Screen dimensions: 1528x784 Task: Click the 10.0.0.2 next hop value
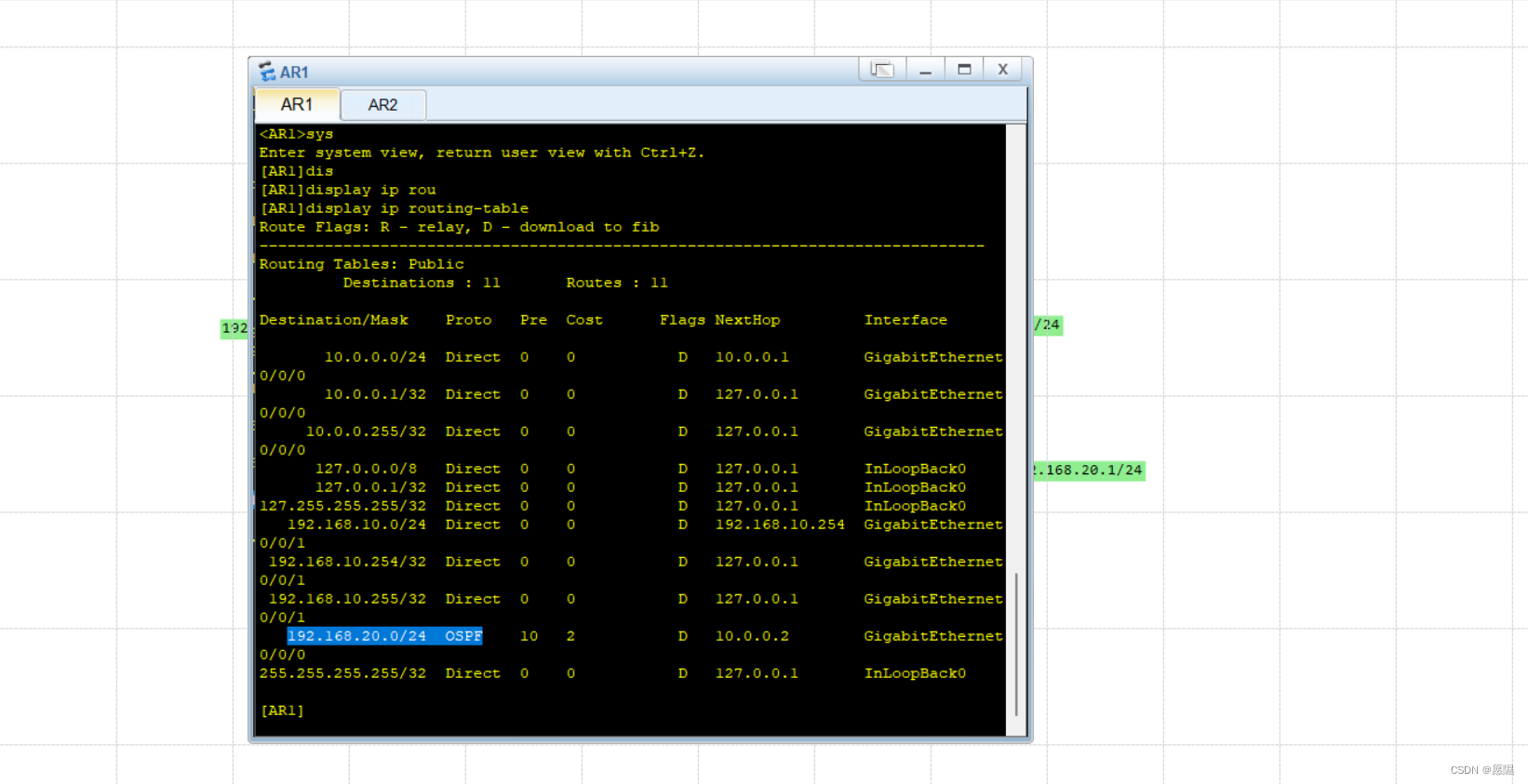(x=752, y=636)
